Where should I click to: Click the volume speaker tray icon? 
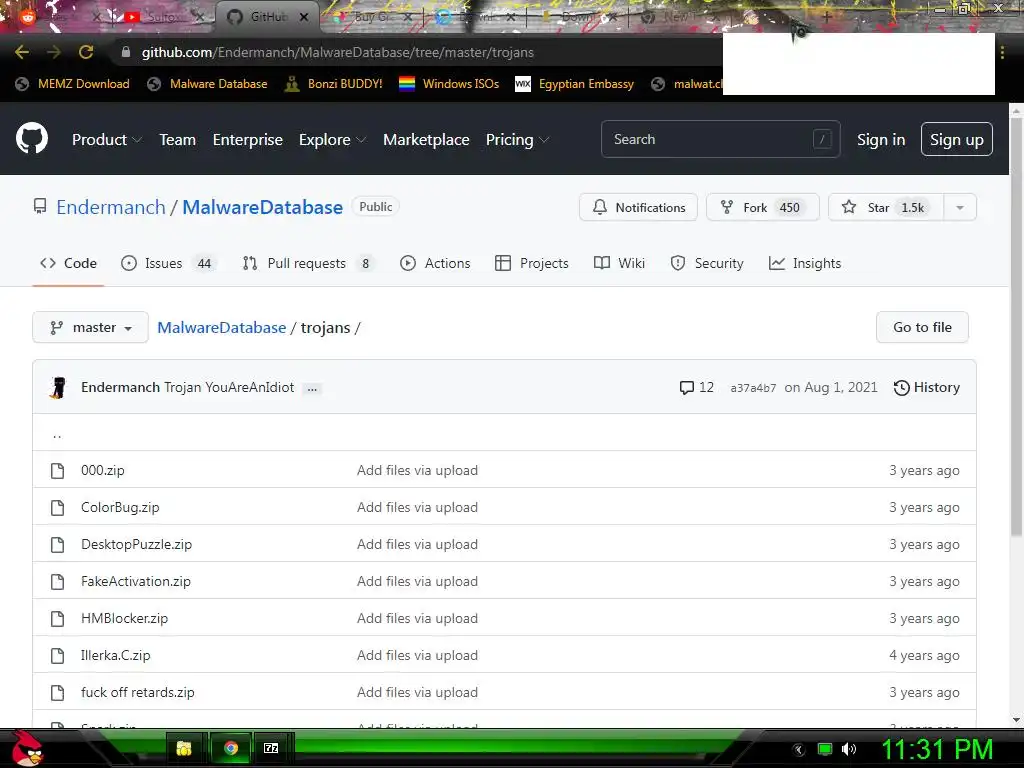(x=849, y=749)
